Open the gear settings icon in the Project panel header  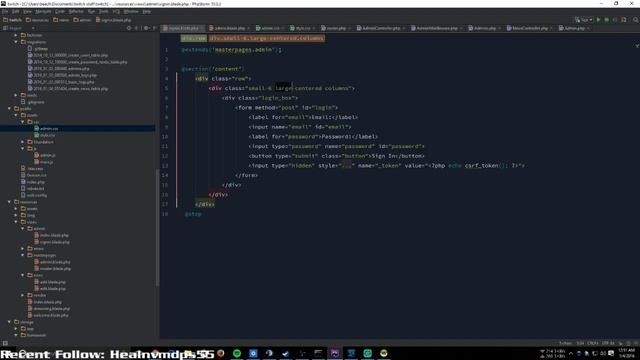pos(146,28)
